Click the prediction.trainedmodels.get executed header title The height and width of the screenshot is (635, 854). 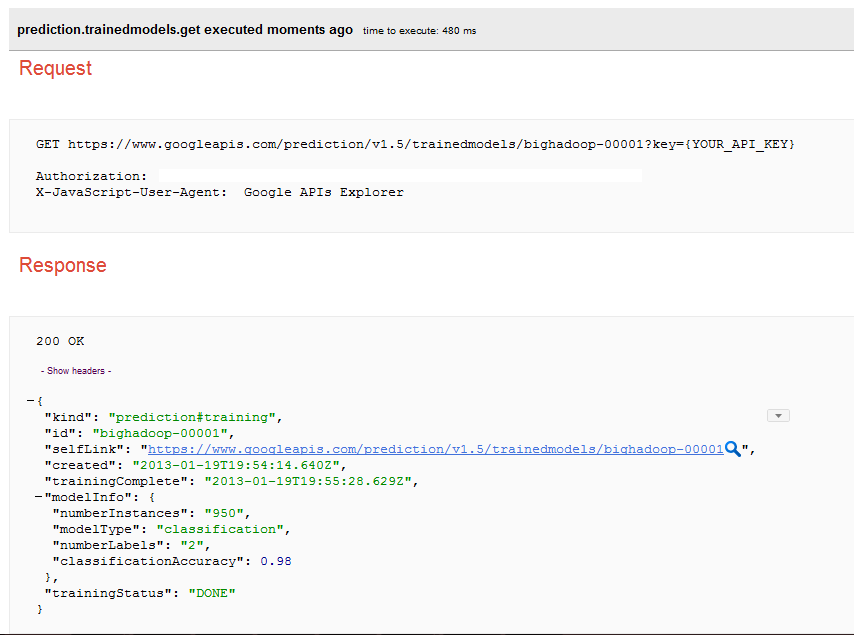click(x=185, y=30)
